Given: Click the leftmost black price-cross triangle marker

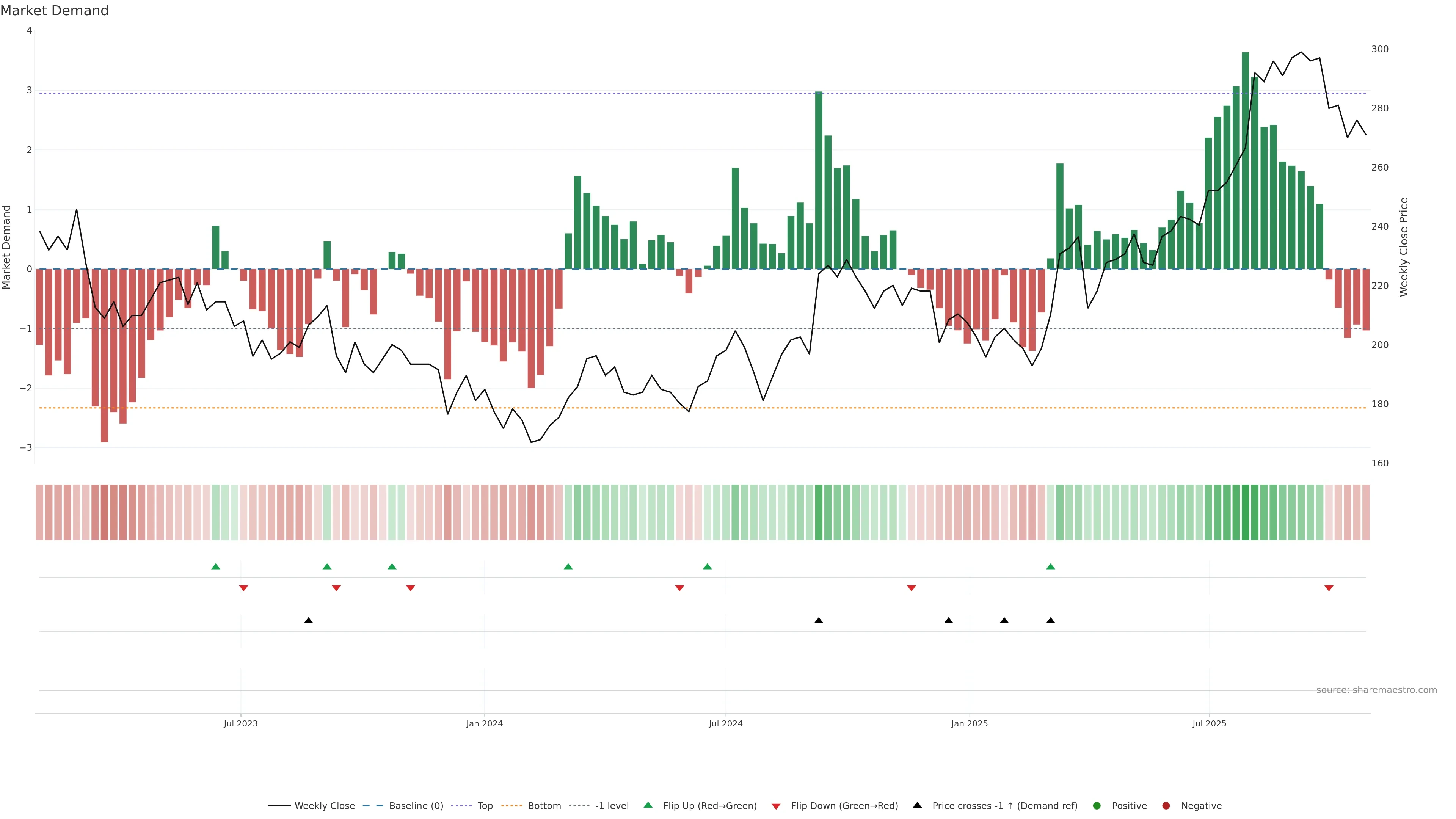Looking at the screenshot, I should click(309, 621).
